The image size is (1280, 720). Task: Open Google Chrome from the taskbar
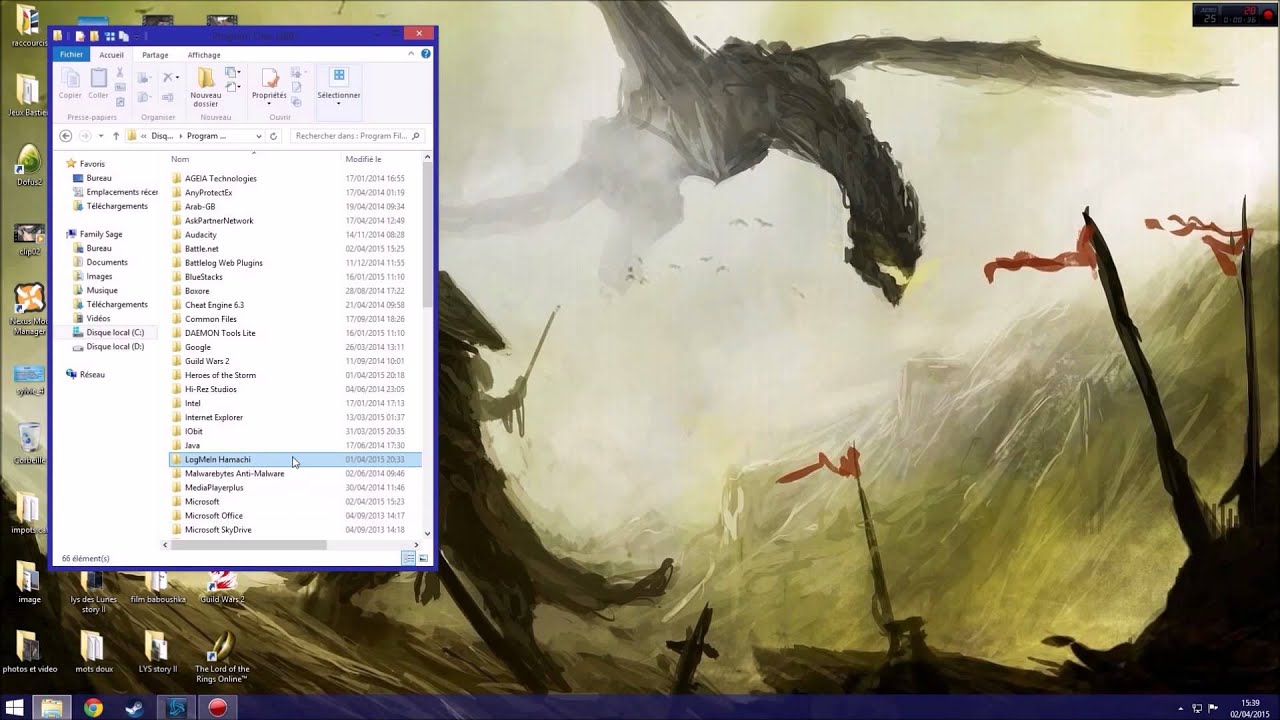pos(93,708)
